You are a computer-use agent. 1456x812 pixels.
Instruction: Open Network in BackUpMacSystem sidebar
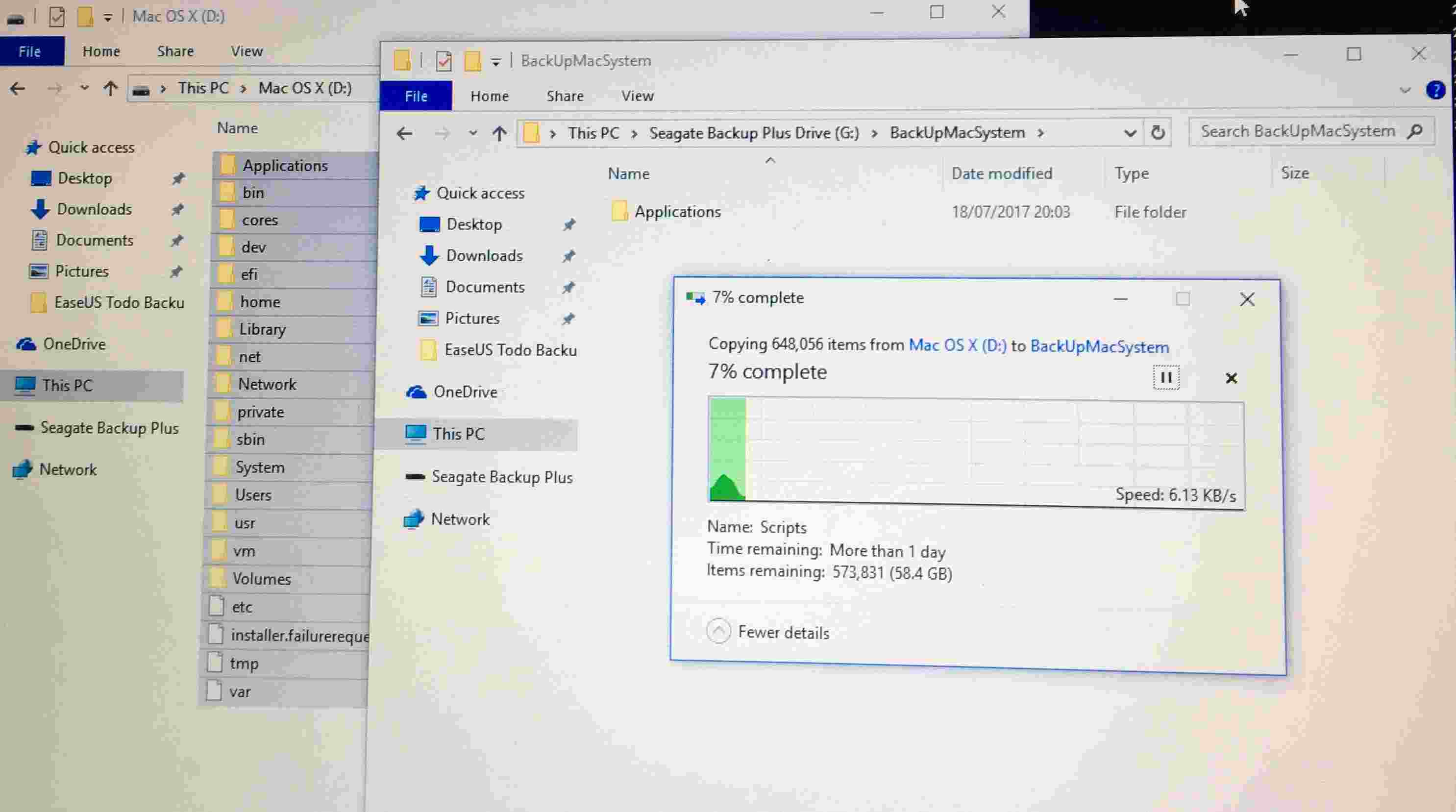tap(460, 519)
